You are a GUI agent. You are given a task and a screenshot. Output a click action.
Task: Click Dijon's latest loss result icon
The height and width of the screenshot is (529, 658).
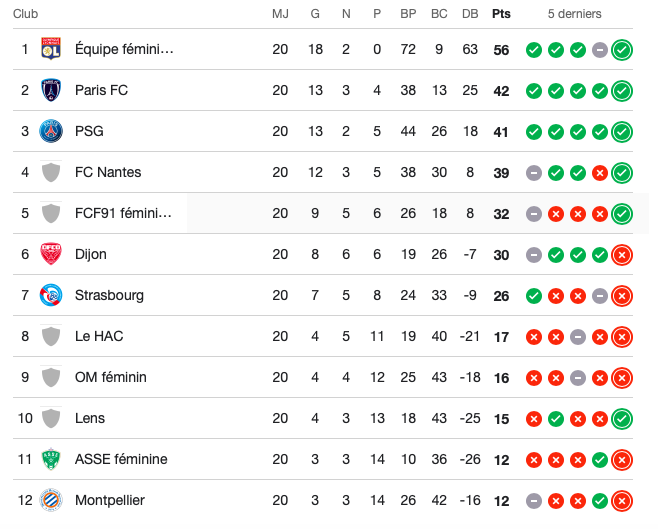[x=622, y=254]
